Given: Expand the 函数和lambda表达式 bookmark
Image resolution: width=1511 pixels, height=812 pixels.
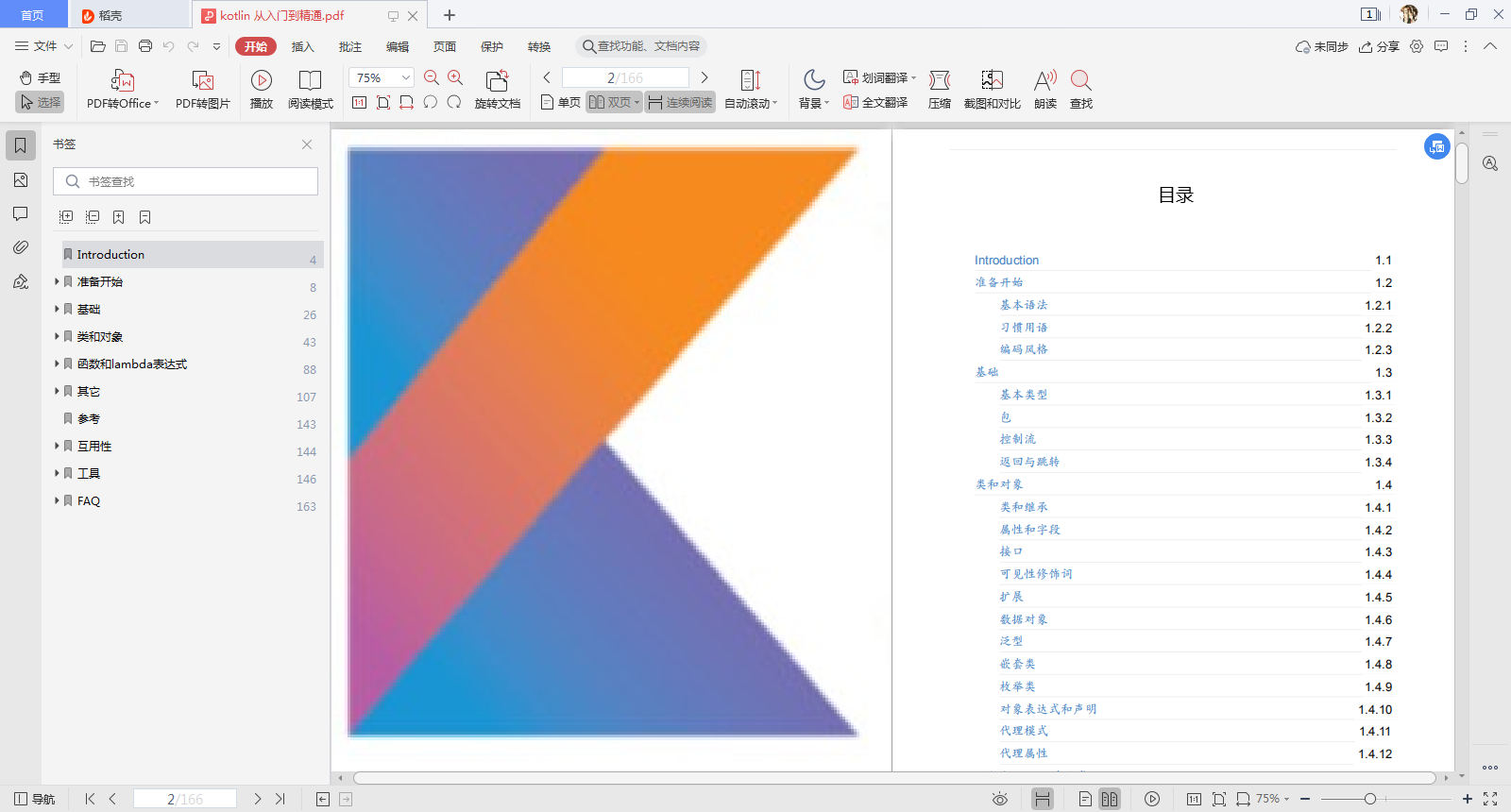Looking at the screenshot, I should [57, 364].
